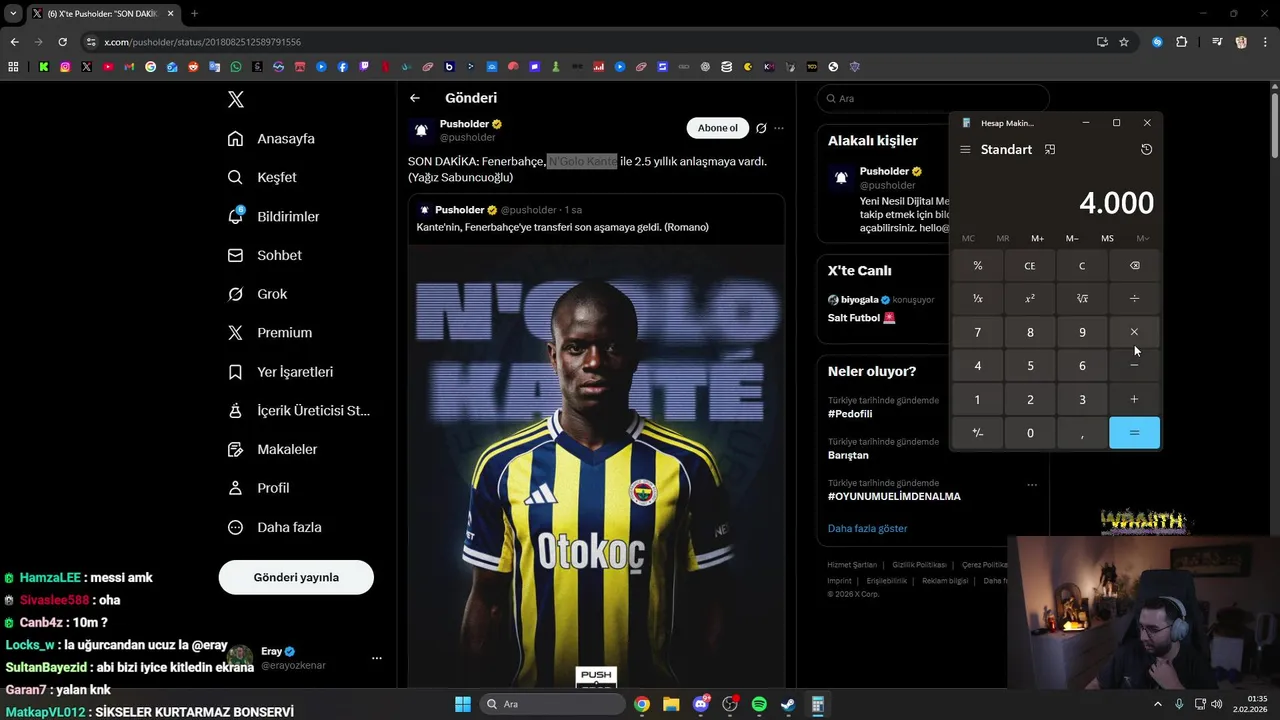Click calculator percent key
Image resolution: width=1280 pixels, height=720 pixels.
click(x=978, y=266)
